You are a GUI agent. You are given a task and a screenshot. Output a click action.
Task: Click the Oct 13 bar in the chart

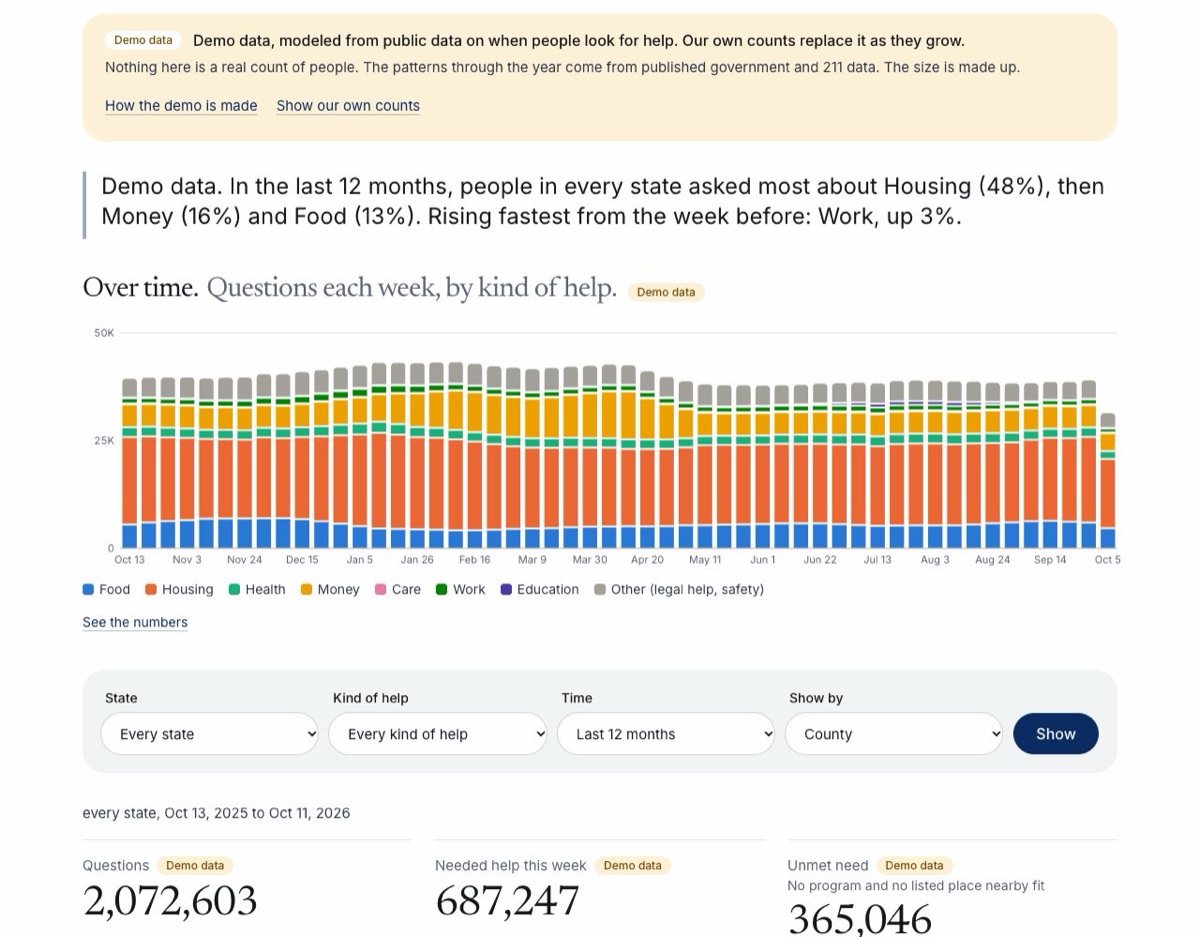click(x=129, y=463)
